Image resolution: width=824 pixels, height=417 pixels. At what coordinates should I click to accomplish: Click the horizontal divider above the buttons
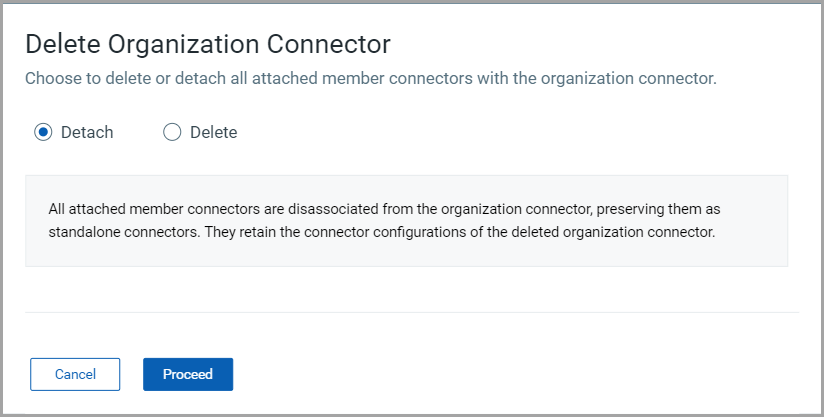click(x=412, y=312)
